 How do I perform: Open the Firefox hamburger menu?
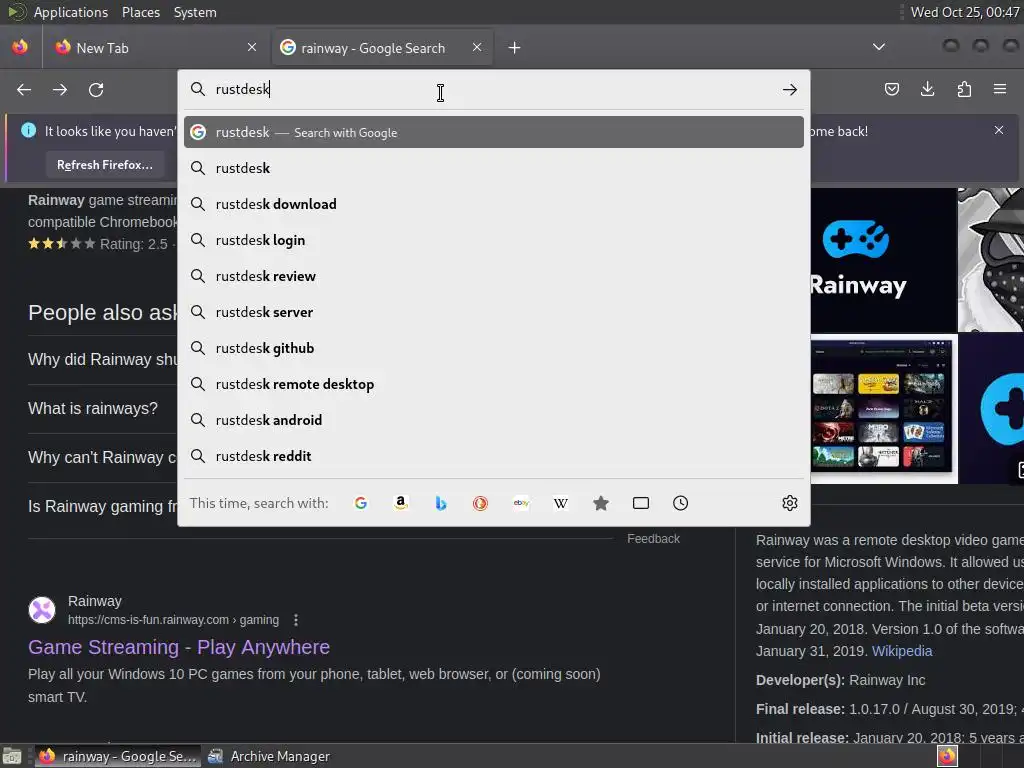1000,89
